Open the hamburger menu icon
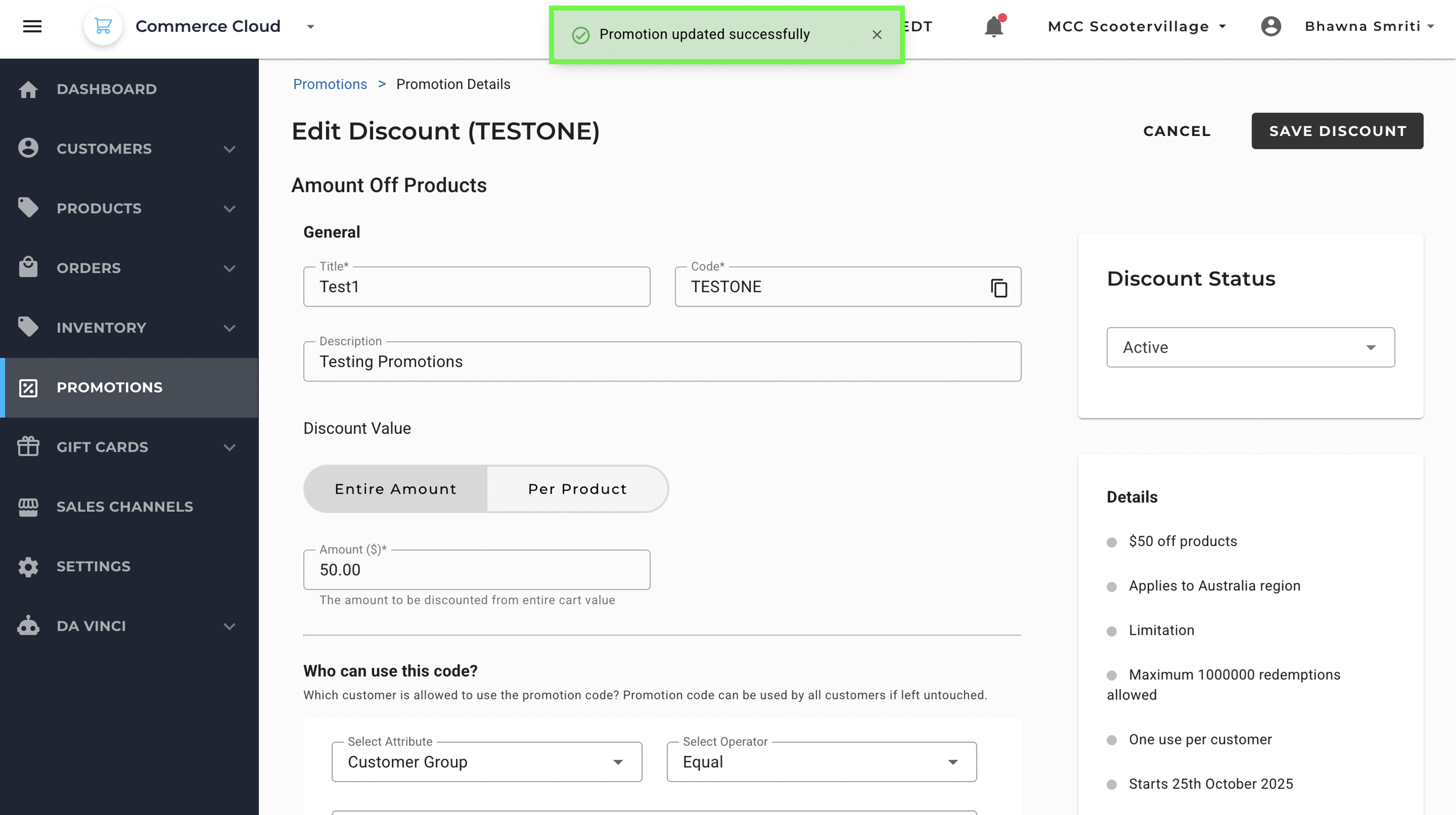Screen dimensions: 1456x815 pyautogui.click(x=32, y=26)
